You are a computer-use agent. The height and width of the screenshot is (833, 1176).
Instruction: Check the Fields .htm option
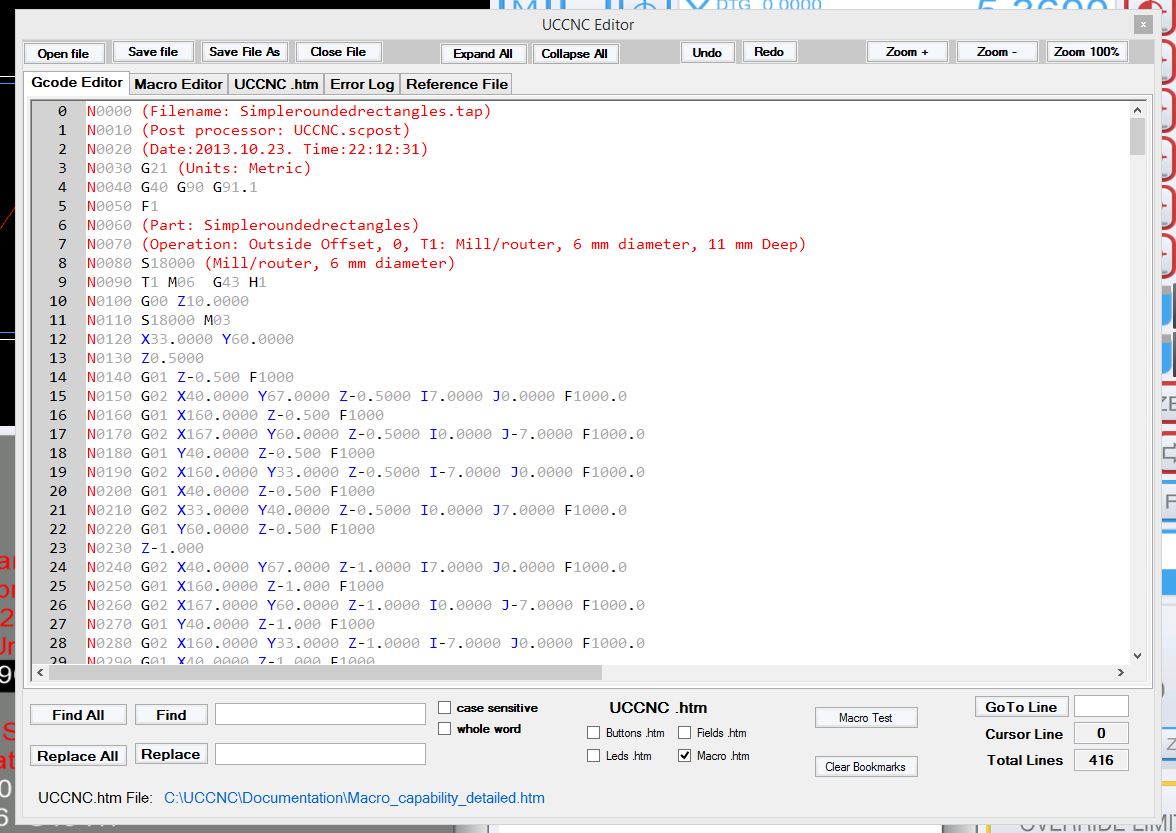tap(685, 733)
